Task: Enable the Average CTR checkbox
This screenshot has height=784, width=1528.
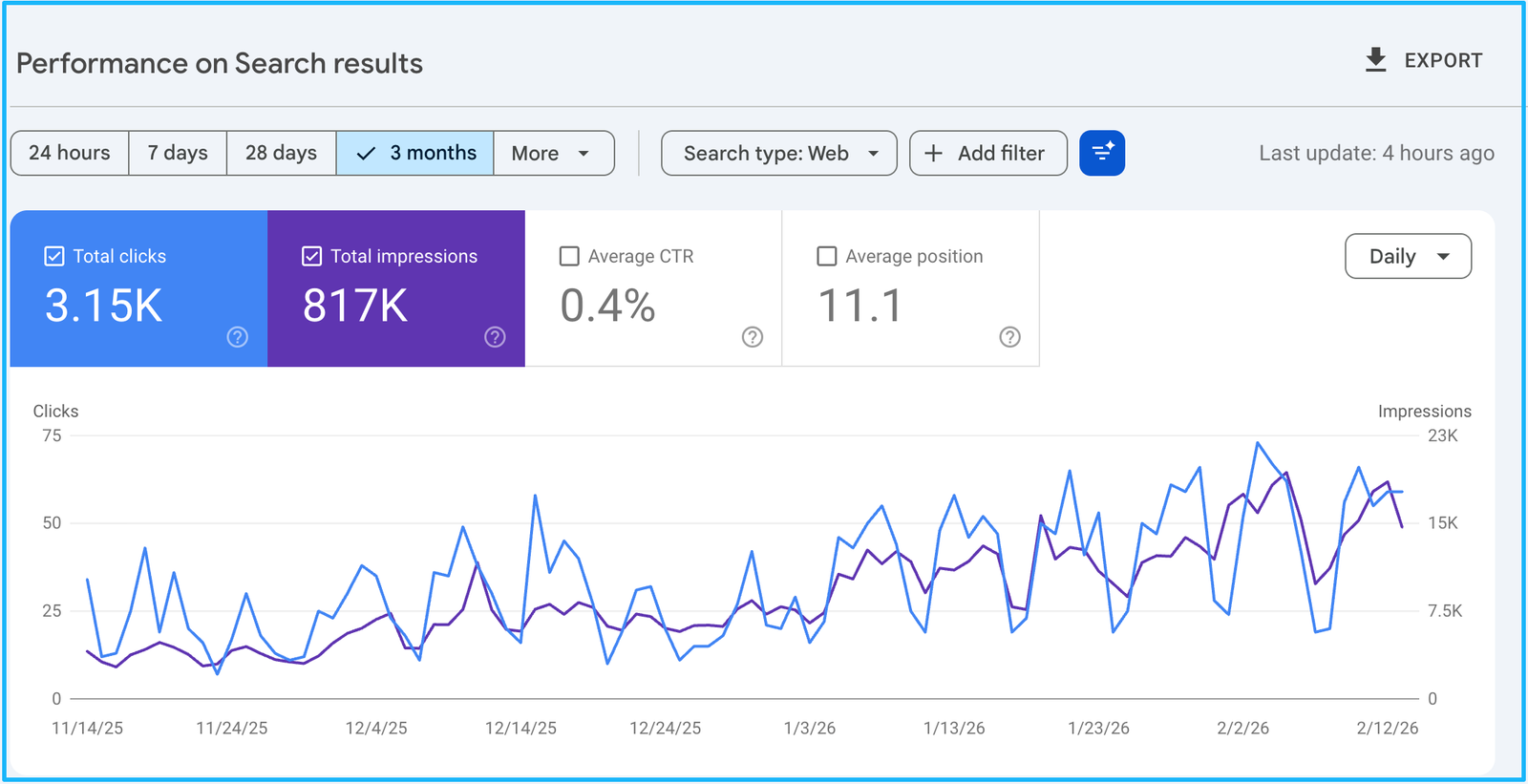Action: tap(569, 256)
